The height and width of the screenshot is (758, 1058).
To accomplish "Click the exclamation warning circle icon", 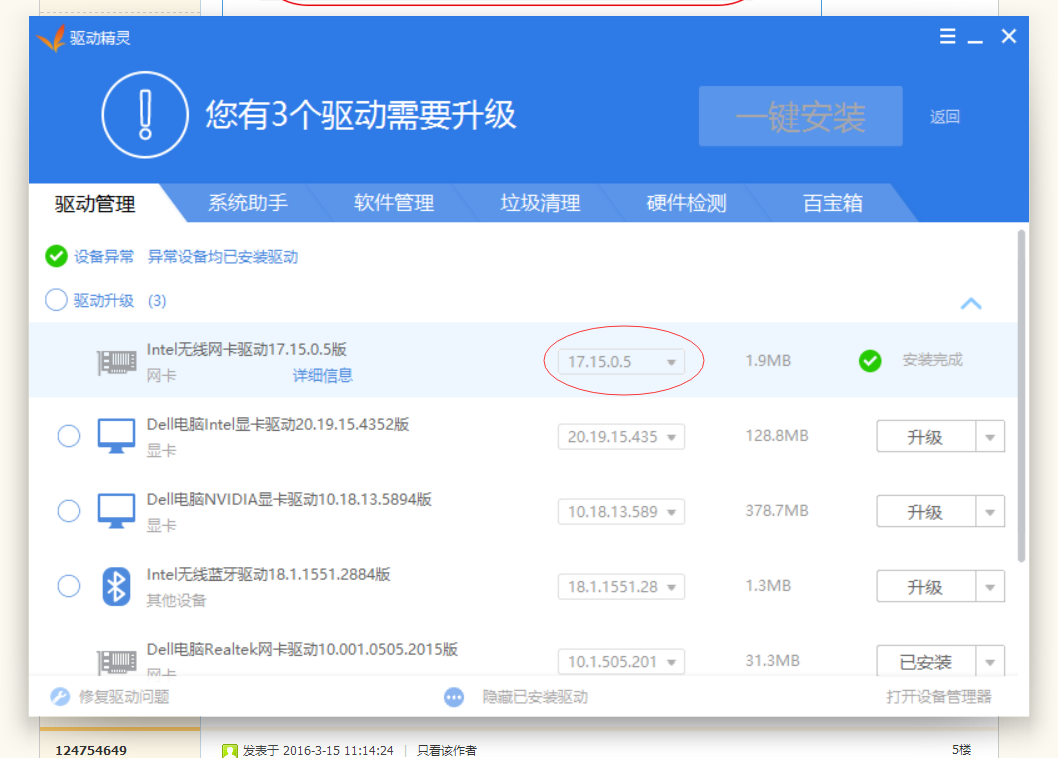I will pyautogui.click(x=145, y=115).
